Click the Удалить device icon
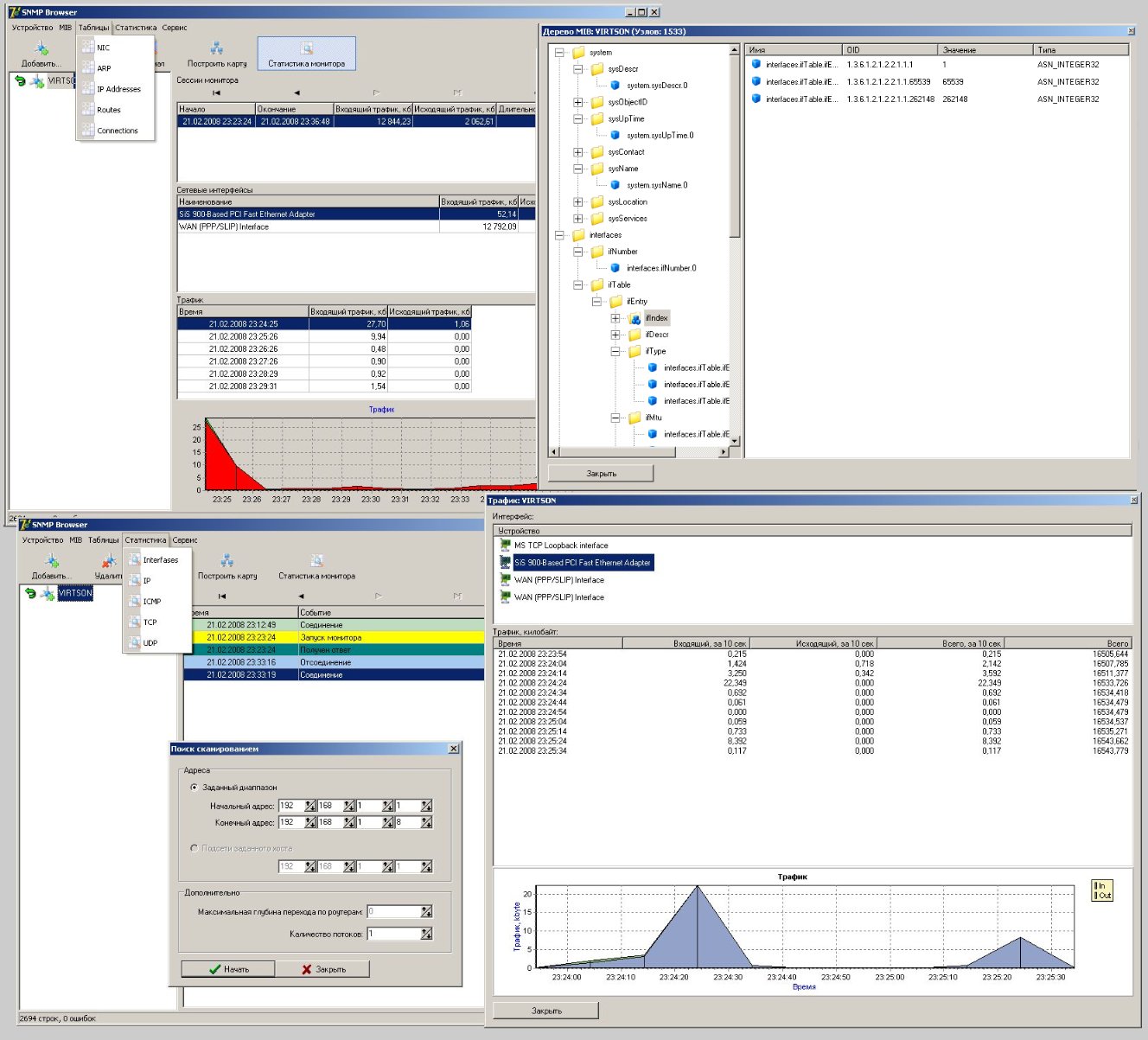Image resolution: width=1148 pixels, height=1040 pixels. (109, 560)
